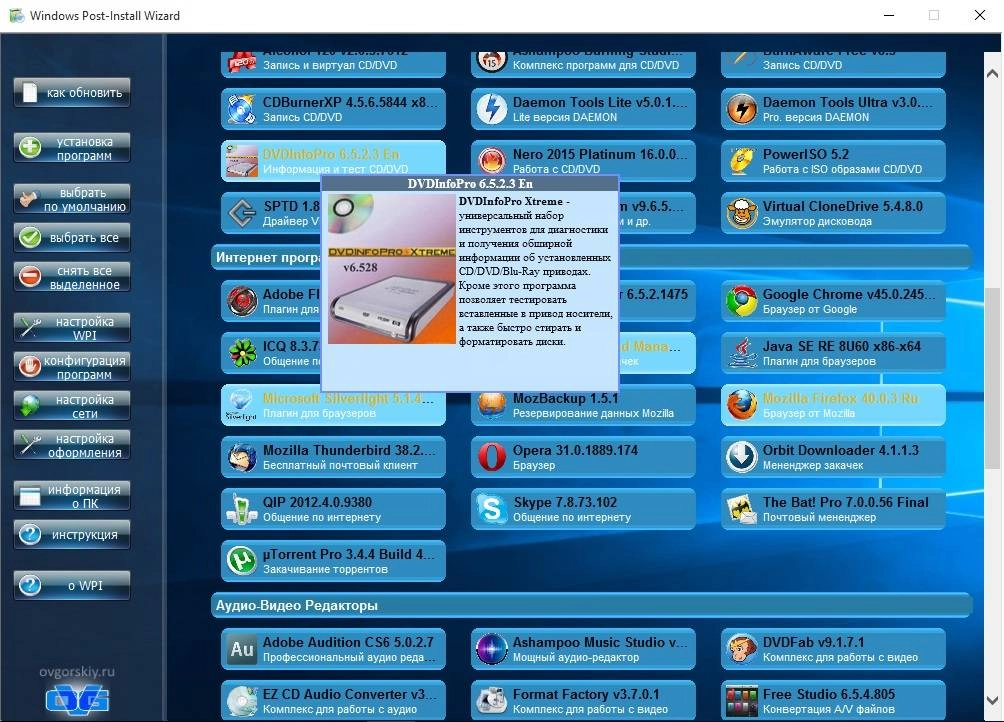Click the Opera browser icon
The image size is (1004, 722).
[492, 457]
